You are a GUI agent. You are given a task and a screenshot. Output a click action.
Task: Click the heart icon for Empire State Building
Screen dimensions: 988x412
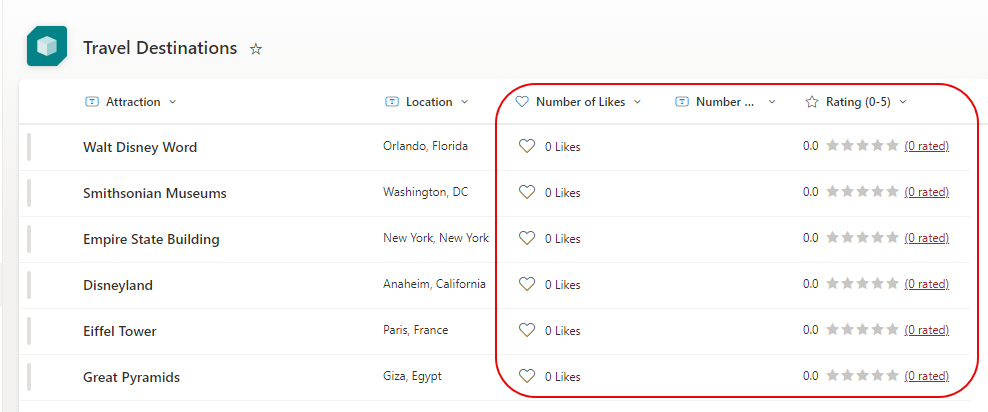[x=527, y=238]
